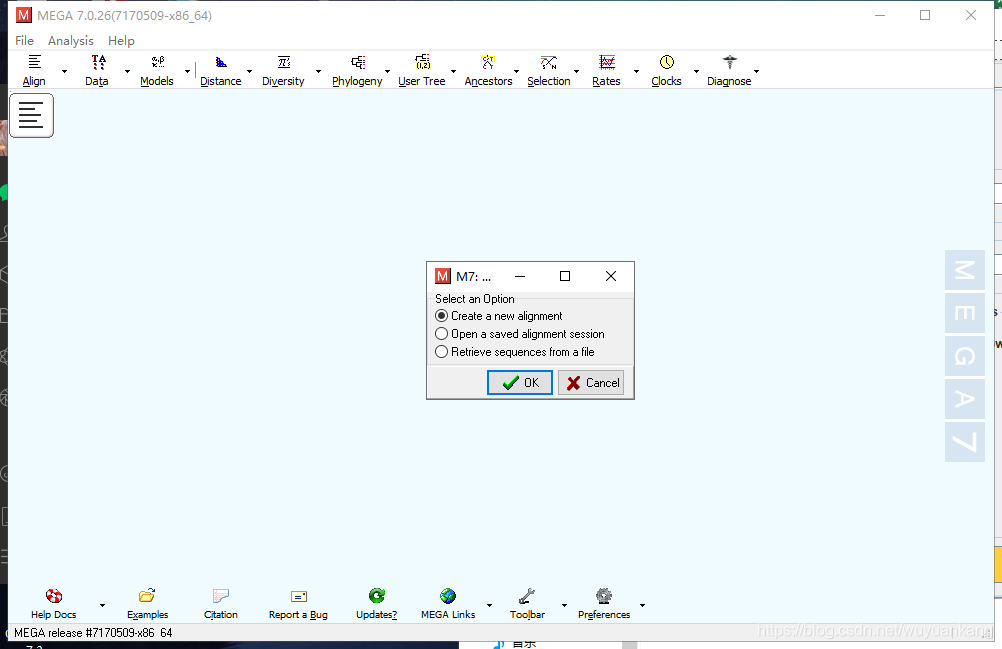Viewport: 1002px width, 649px height.
Task: Open the User Tree icon
Action: coord(422,62)
